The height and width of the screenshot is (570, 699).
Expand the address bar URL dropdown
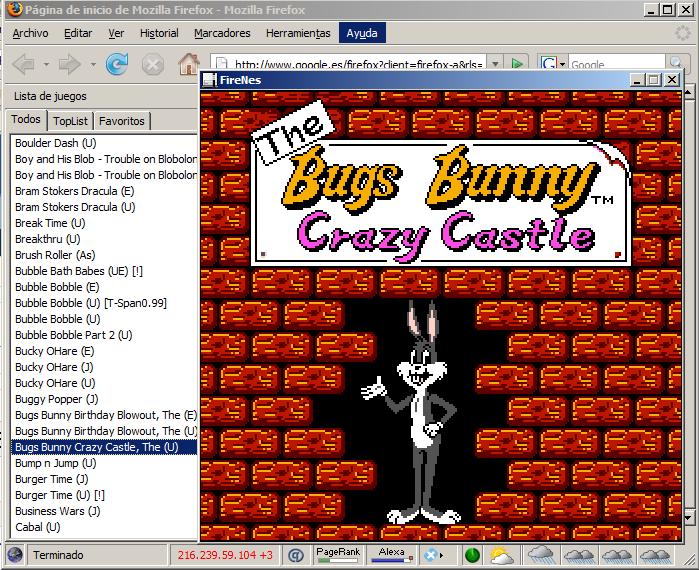click(495, 64)
